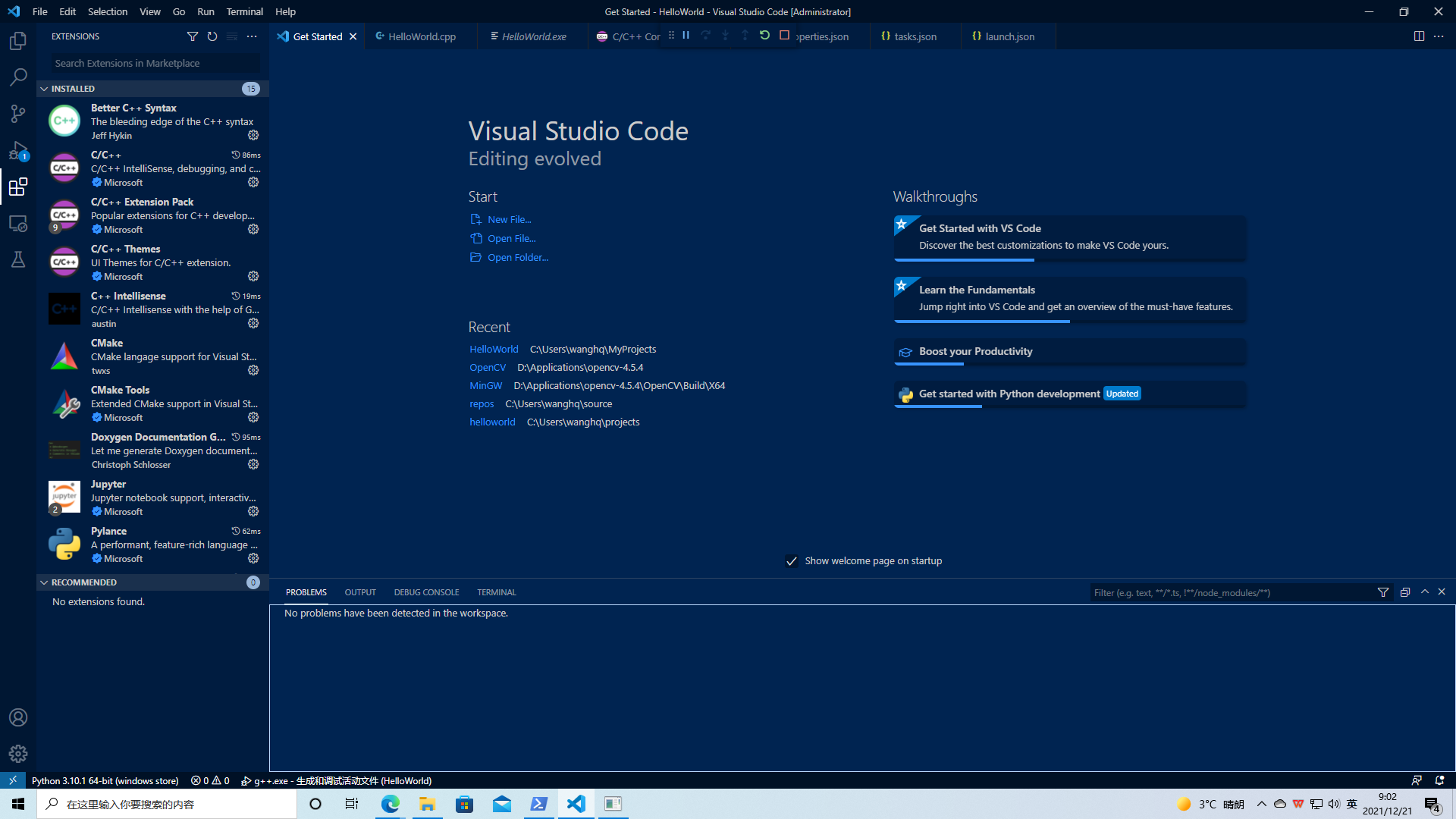
Task: Maximize the bottom panel size
Action: point(1425,592)
